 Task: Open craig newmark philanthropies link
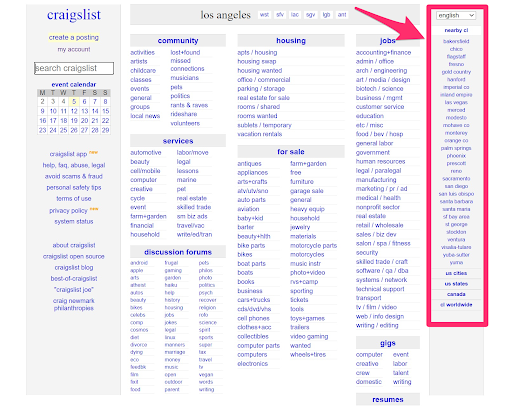coord(74,304)
